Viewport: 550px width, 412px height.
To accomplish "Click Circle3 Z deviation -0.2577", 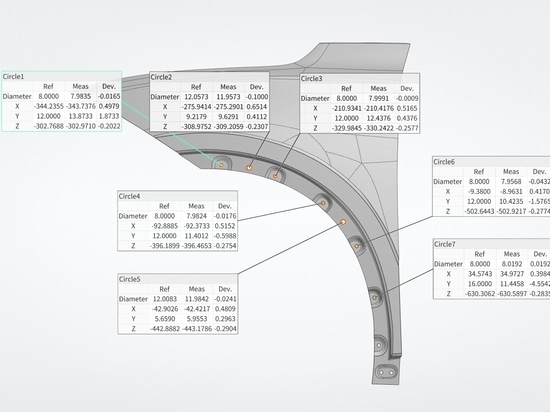I will point(407,128).
